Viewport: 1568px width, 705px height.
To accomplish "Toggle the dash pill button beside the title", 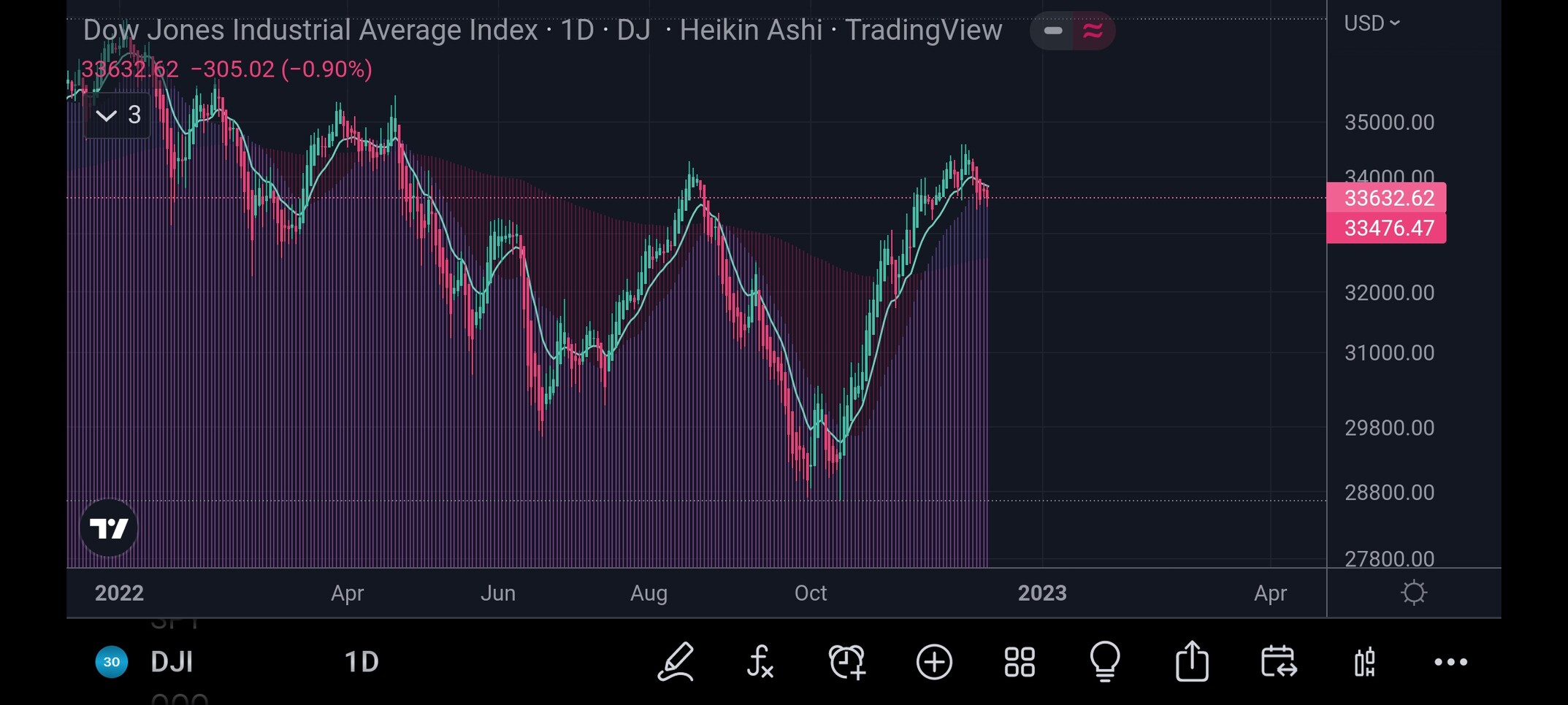I will pos(1052,31).
